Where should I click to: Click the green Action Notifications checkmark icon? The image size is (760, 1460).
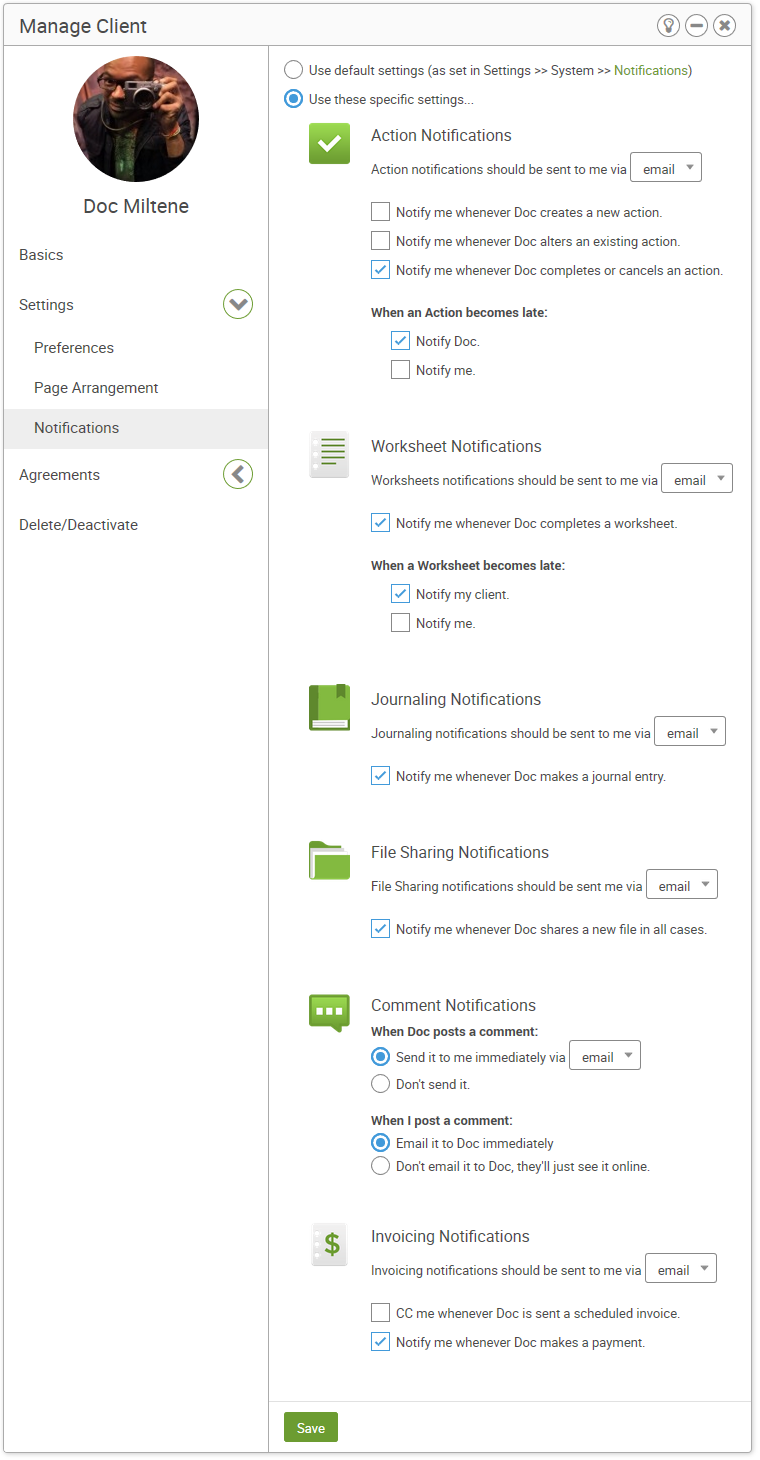coord(329,144)
